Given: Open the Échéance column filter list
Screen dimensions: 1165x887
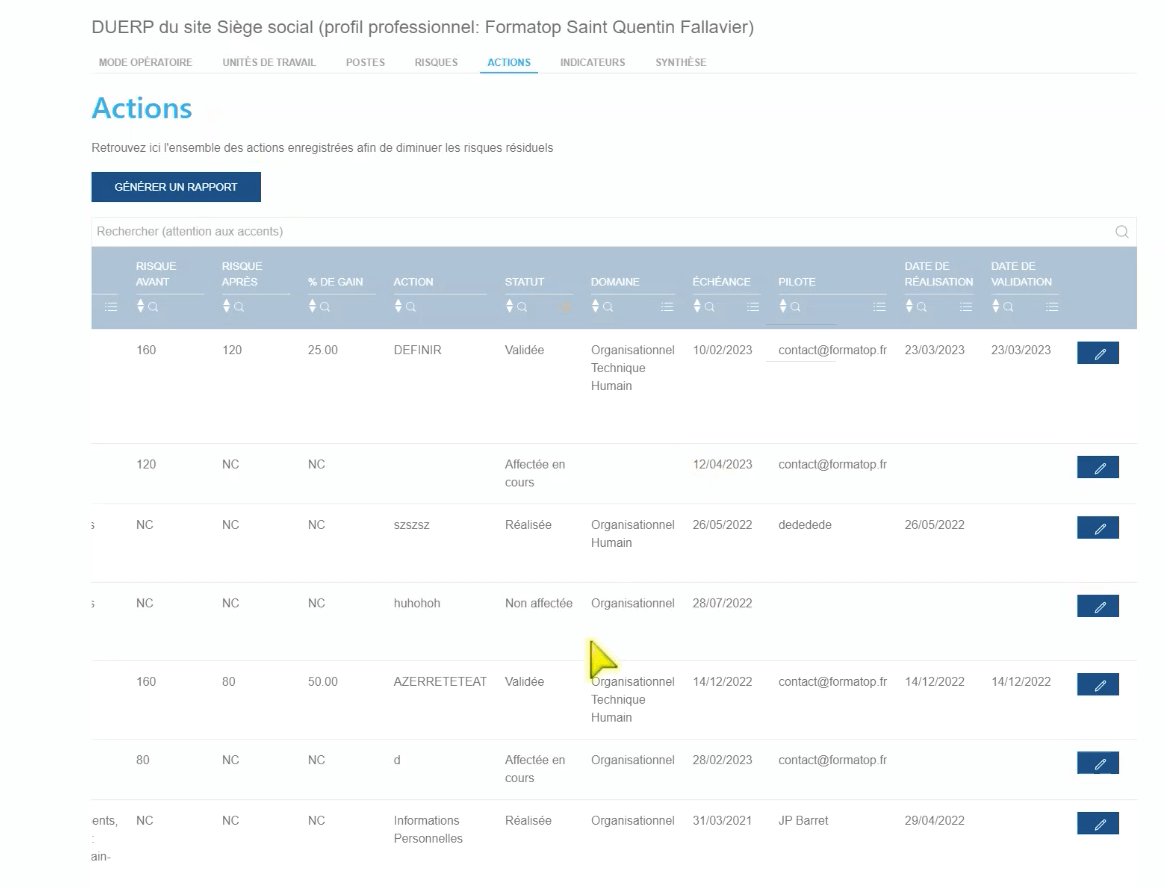Looking at the screenshot, I should pyautogui.click(x=753, y=307).
